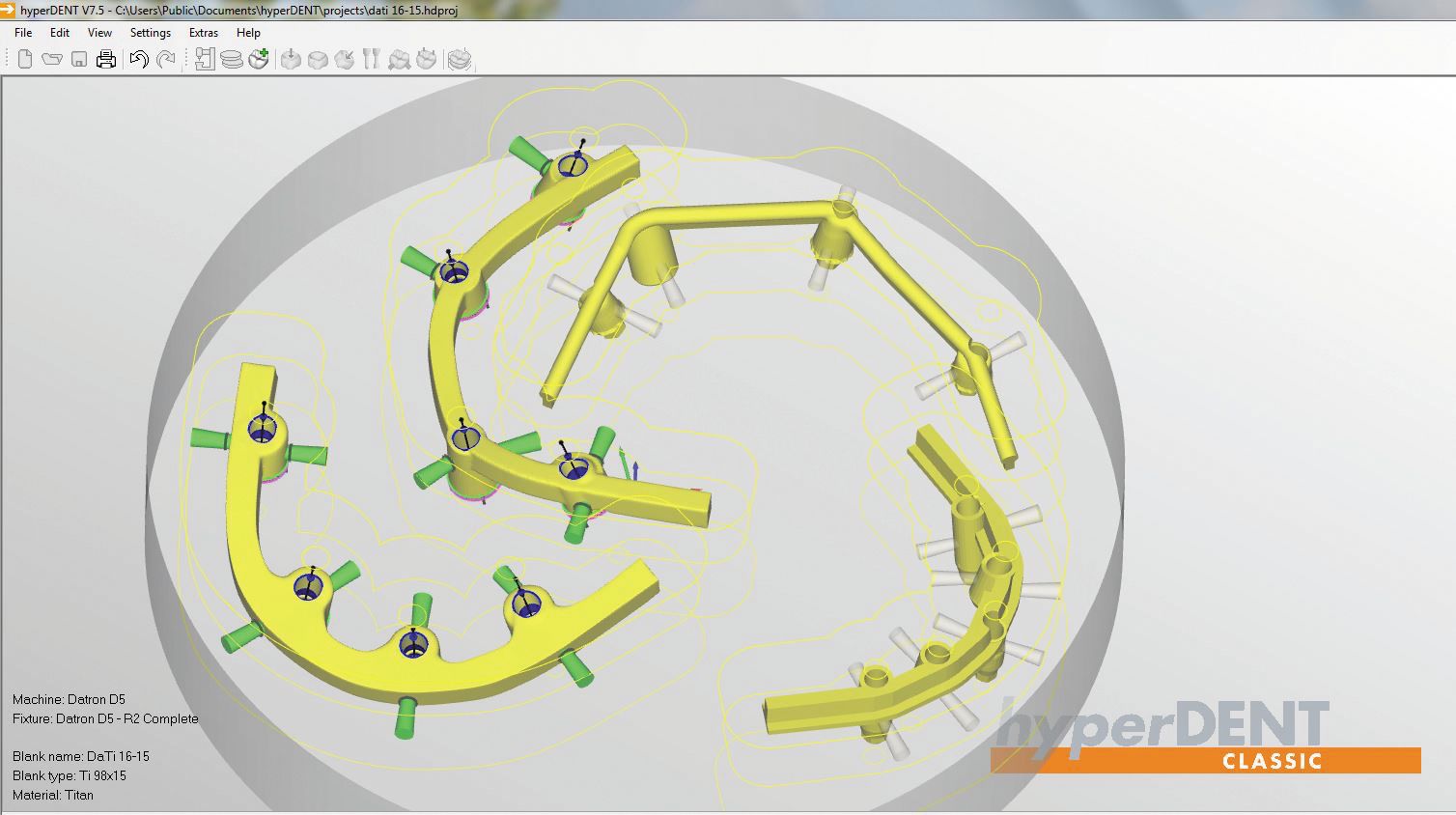Open the View menu

(x=99, y=32)
